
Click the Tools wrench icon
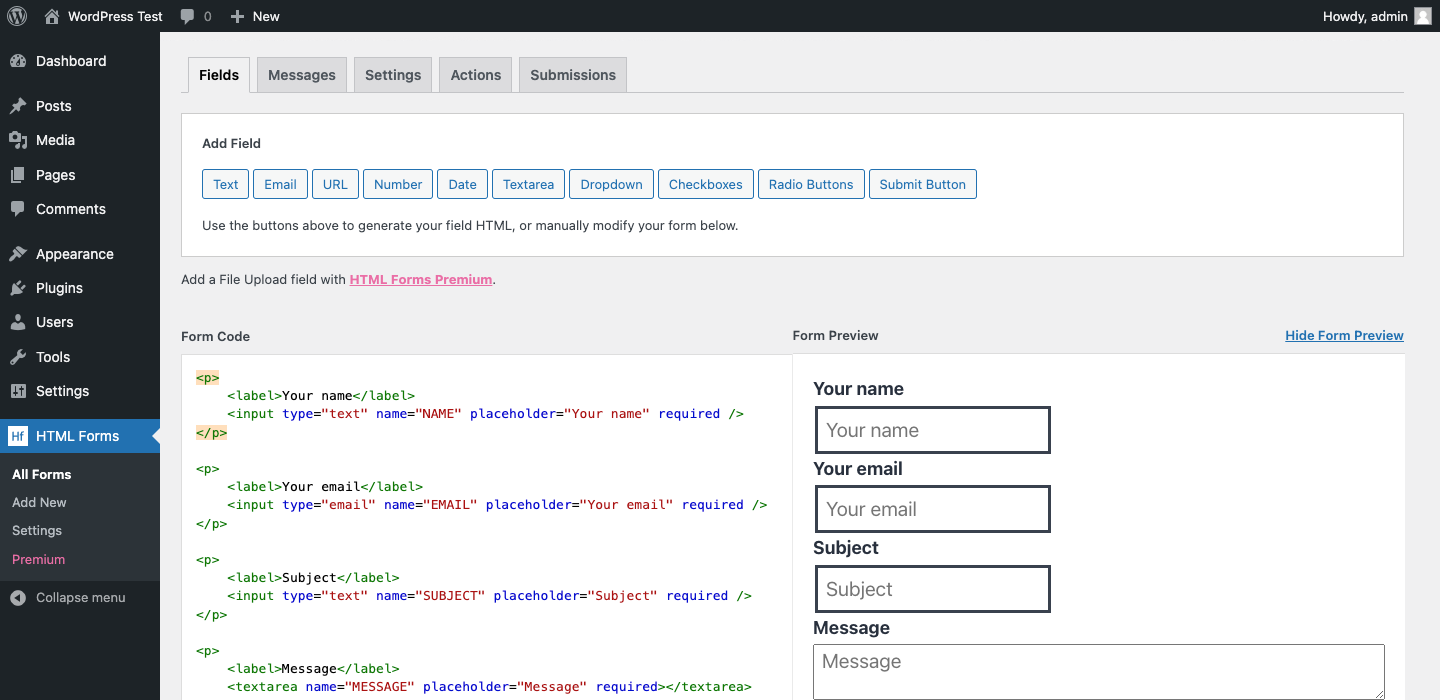18,357
